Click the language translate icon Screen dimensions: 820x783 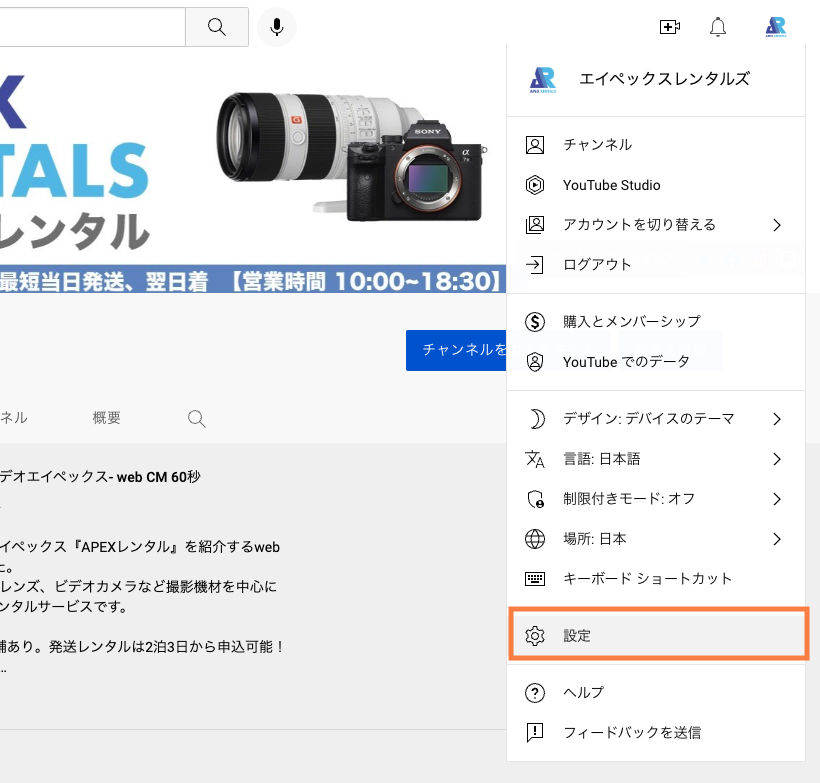pyautogui.click(x=534, y=459)
